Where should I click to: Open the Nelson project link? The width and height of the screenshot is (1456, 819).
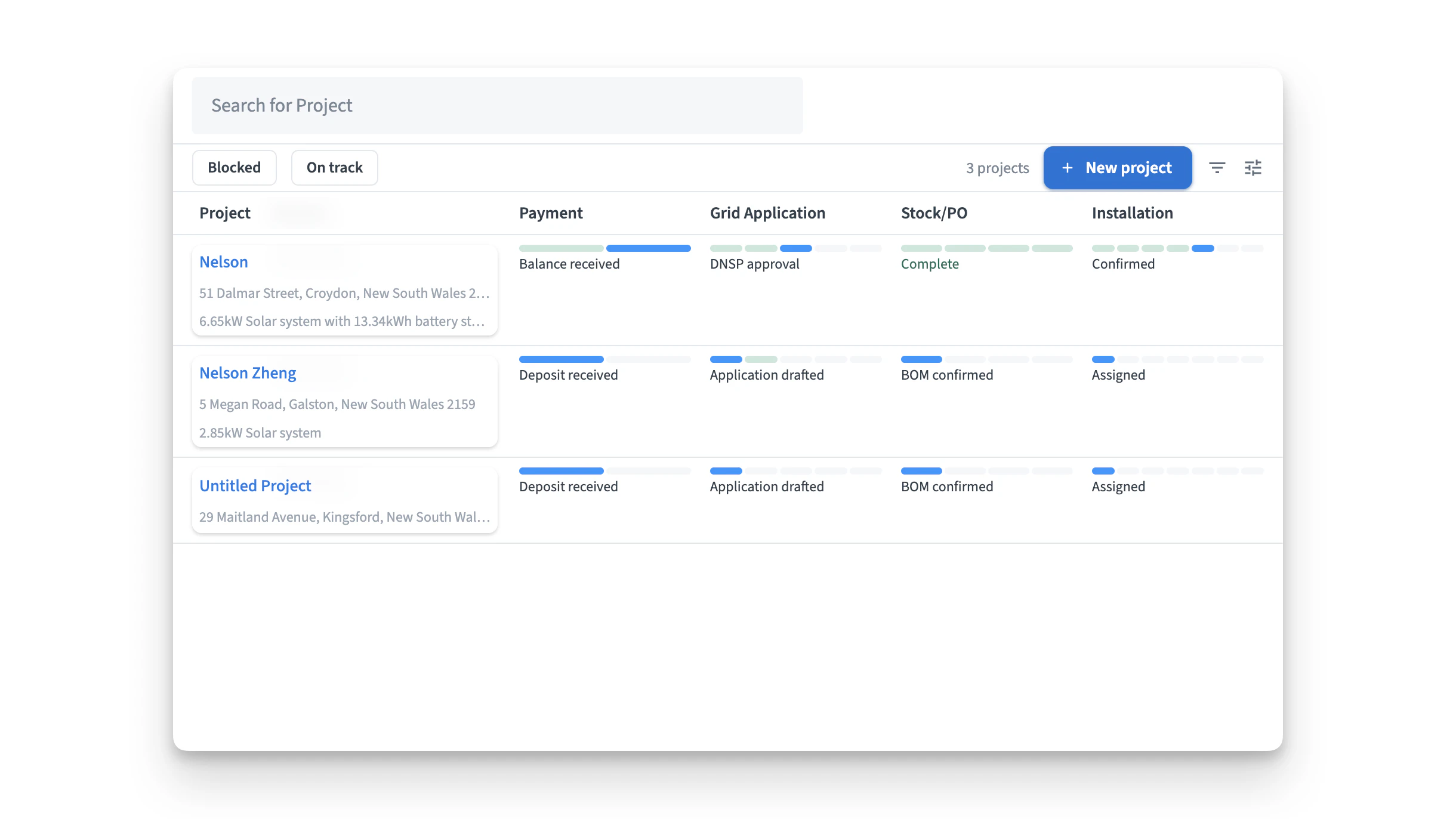pyautogui.click(x=224, y=262)
